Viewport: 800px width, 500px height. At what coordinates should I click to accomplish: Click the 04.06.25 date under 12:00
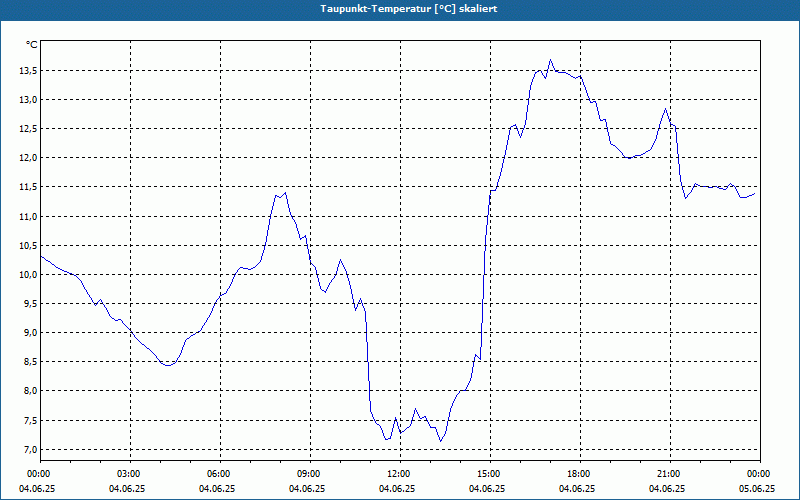coord(397,488)
